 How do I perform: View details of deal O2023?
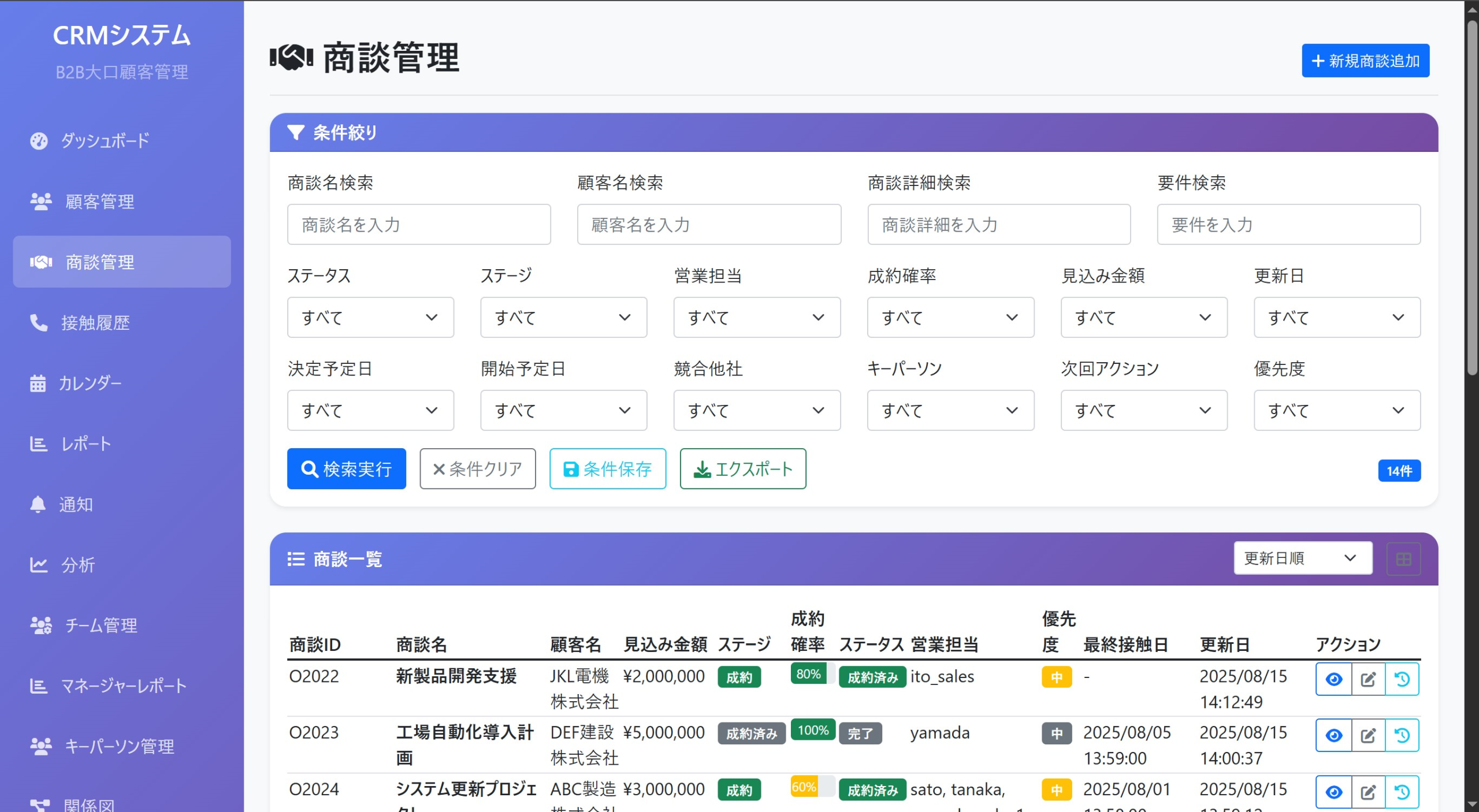coord(1334,735)
